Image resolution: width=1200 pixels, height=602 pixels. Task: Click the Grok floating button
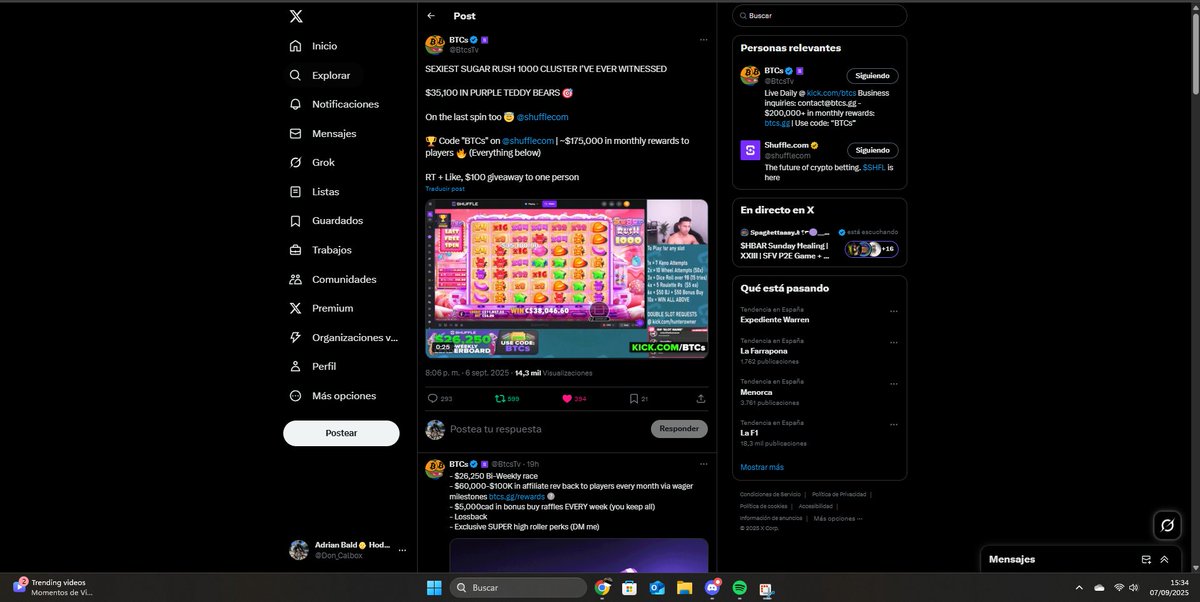click(1166, 525)
